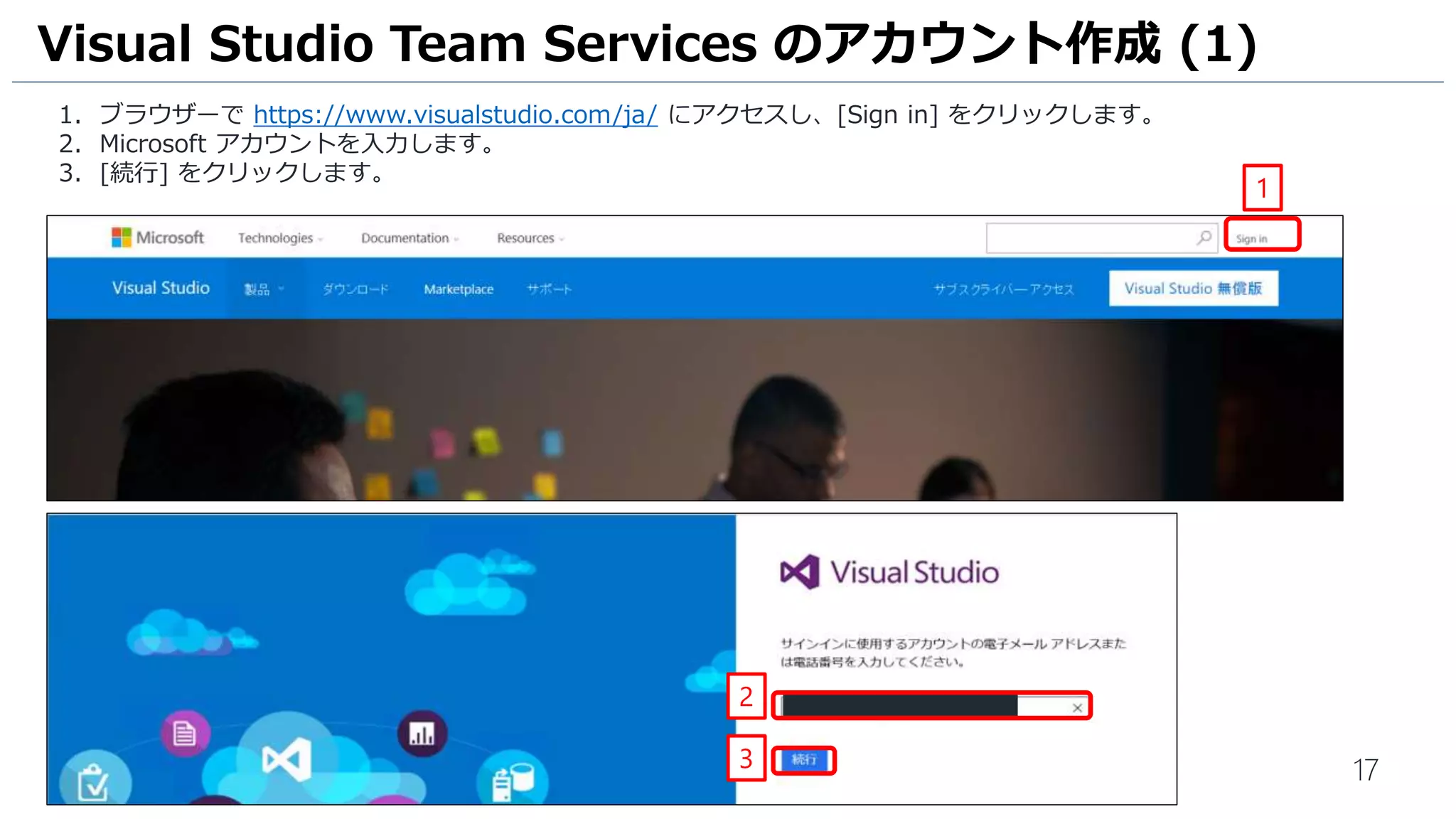1456x819 pixels.
Task: Expand the 製品 products dropdown
Action: pos(264,289)
